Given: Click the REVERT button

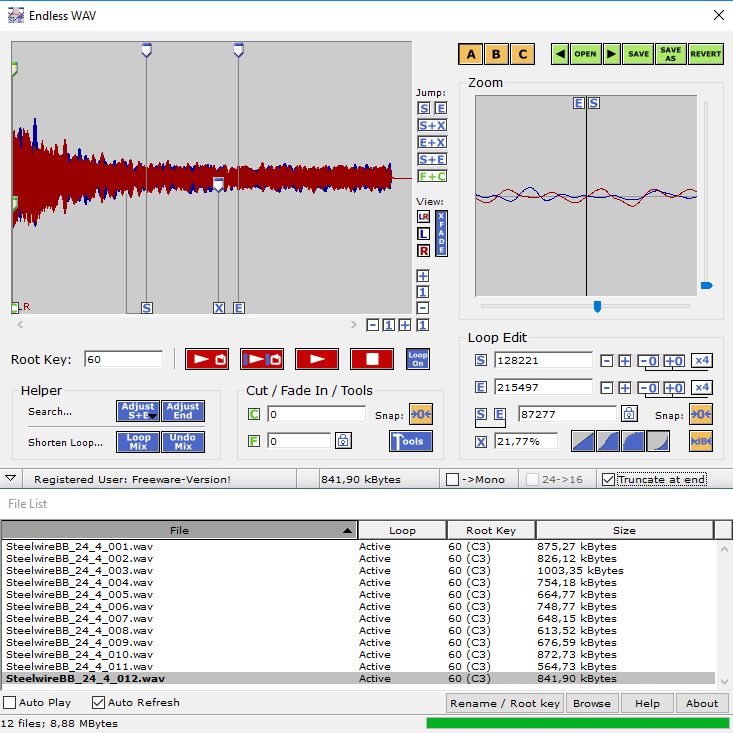Looking at the screenshot, I should click(x=706, y=54).
